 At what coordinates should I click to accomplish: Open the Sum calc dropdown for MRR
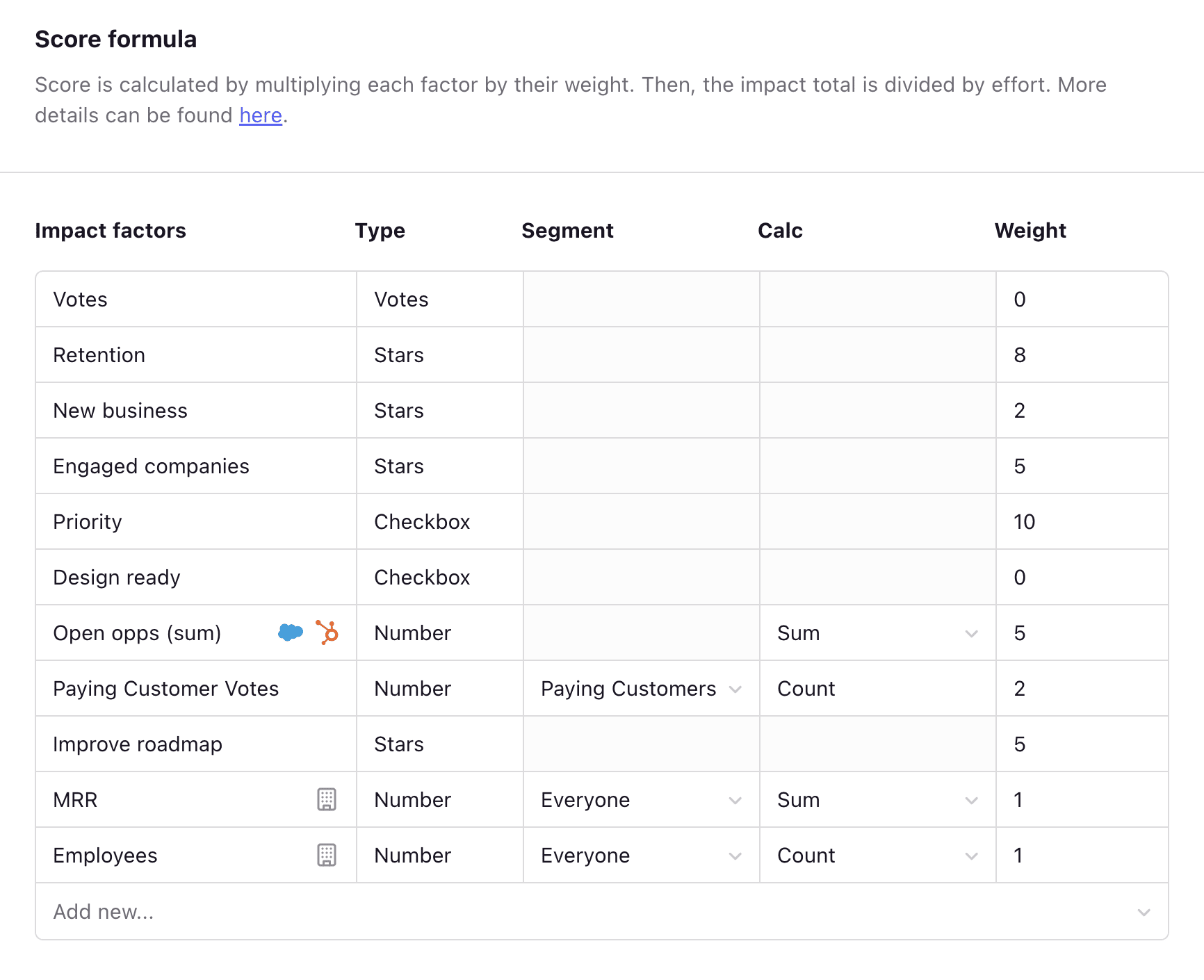click(877, 799)
